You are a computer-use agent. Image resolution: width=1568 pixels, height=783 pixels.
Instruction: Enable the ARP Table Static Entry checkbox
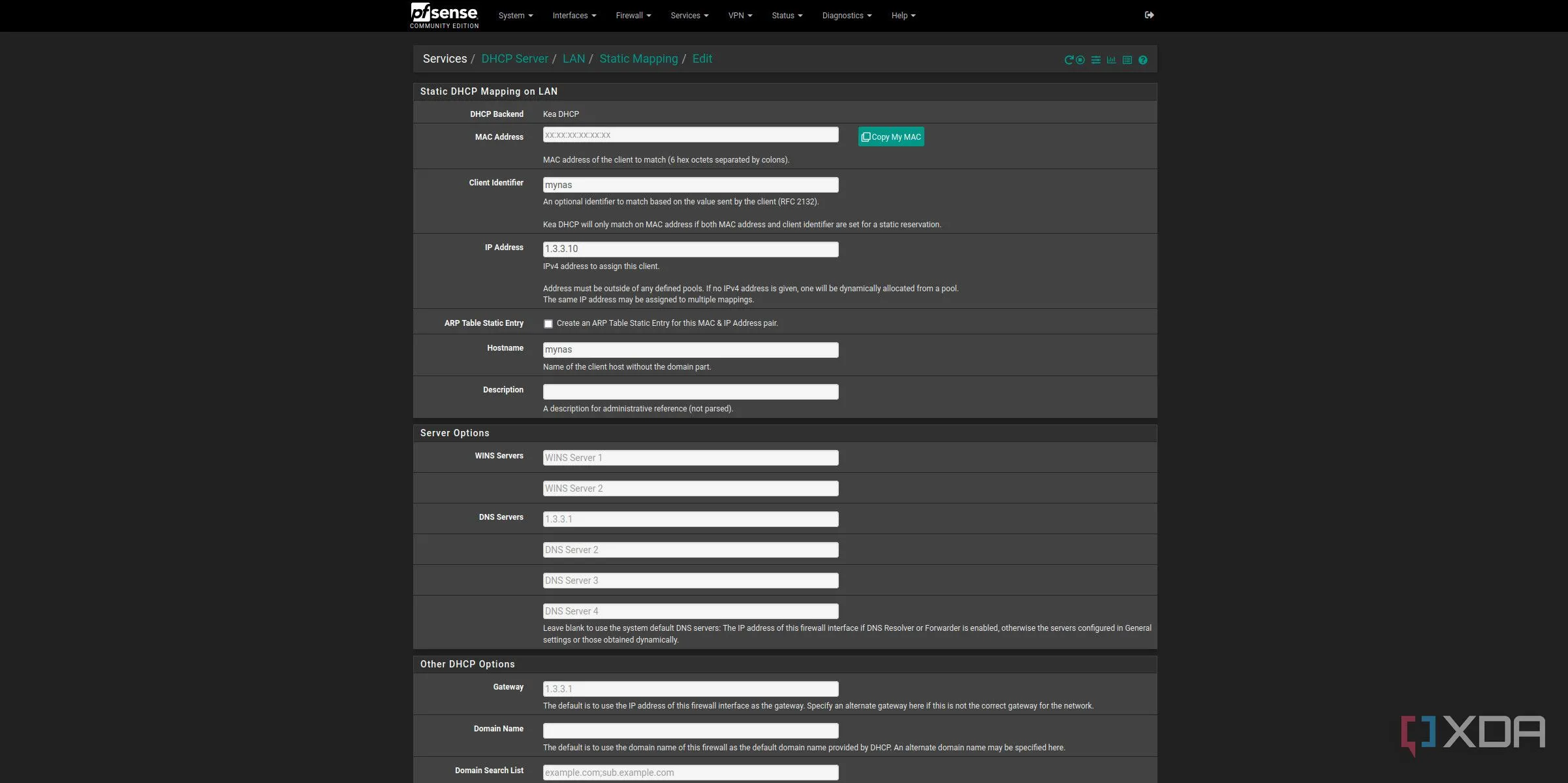548,324
